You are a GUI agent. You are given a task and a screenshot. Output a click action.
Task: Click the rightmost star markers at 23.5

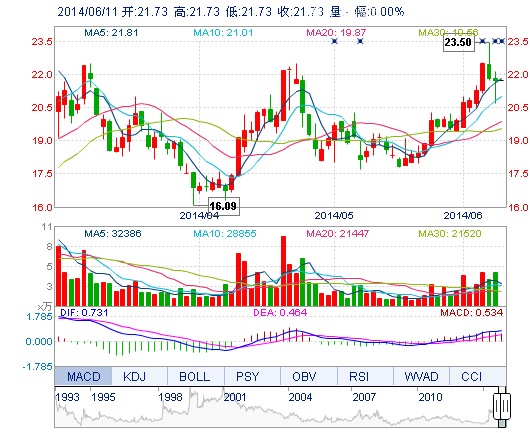[499, 41]
